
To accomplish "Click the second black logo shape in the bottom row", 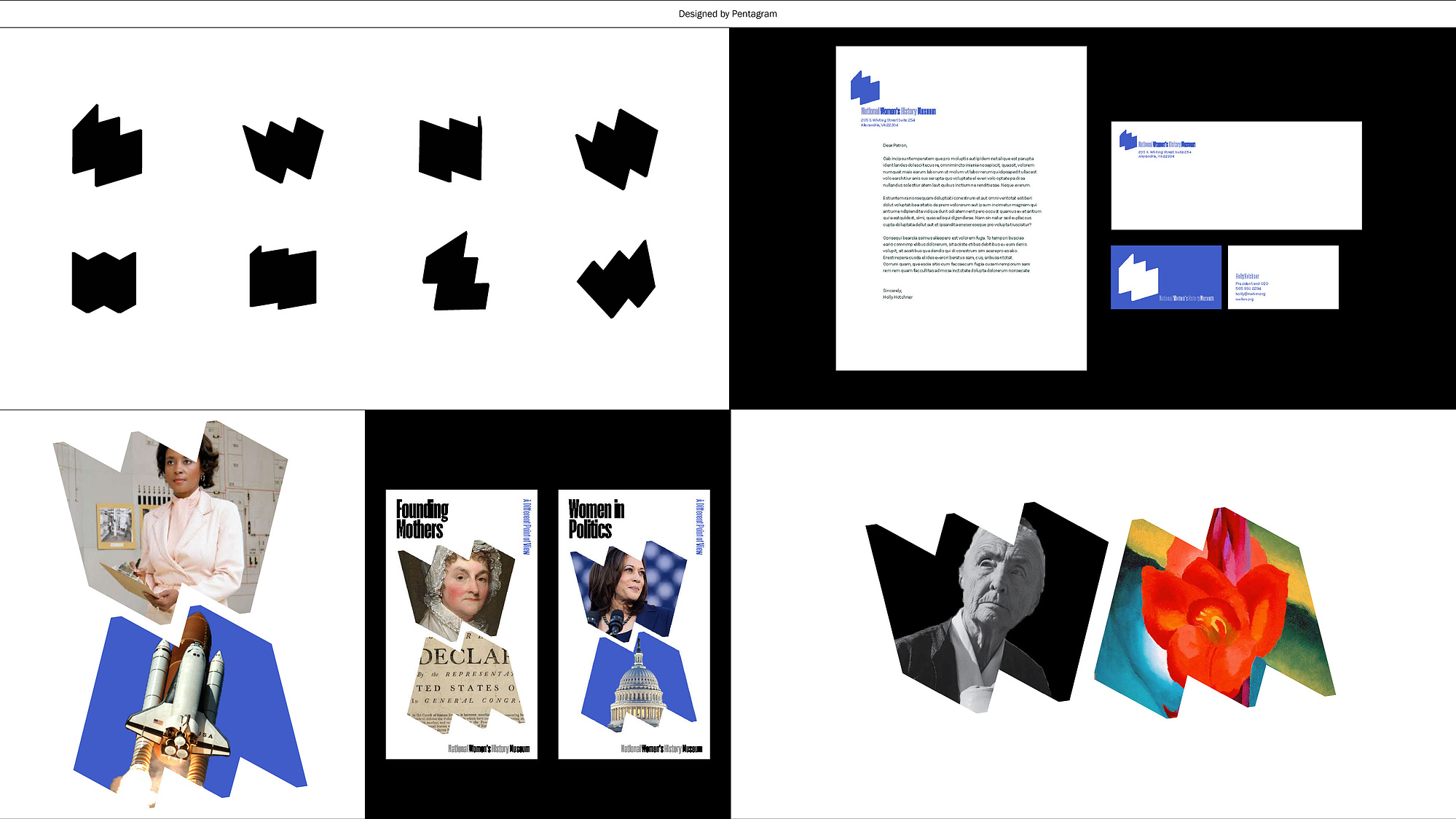I will pos(283,278).
